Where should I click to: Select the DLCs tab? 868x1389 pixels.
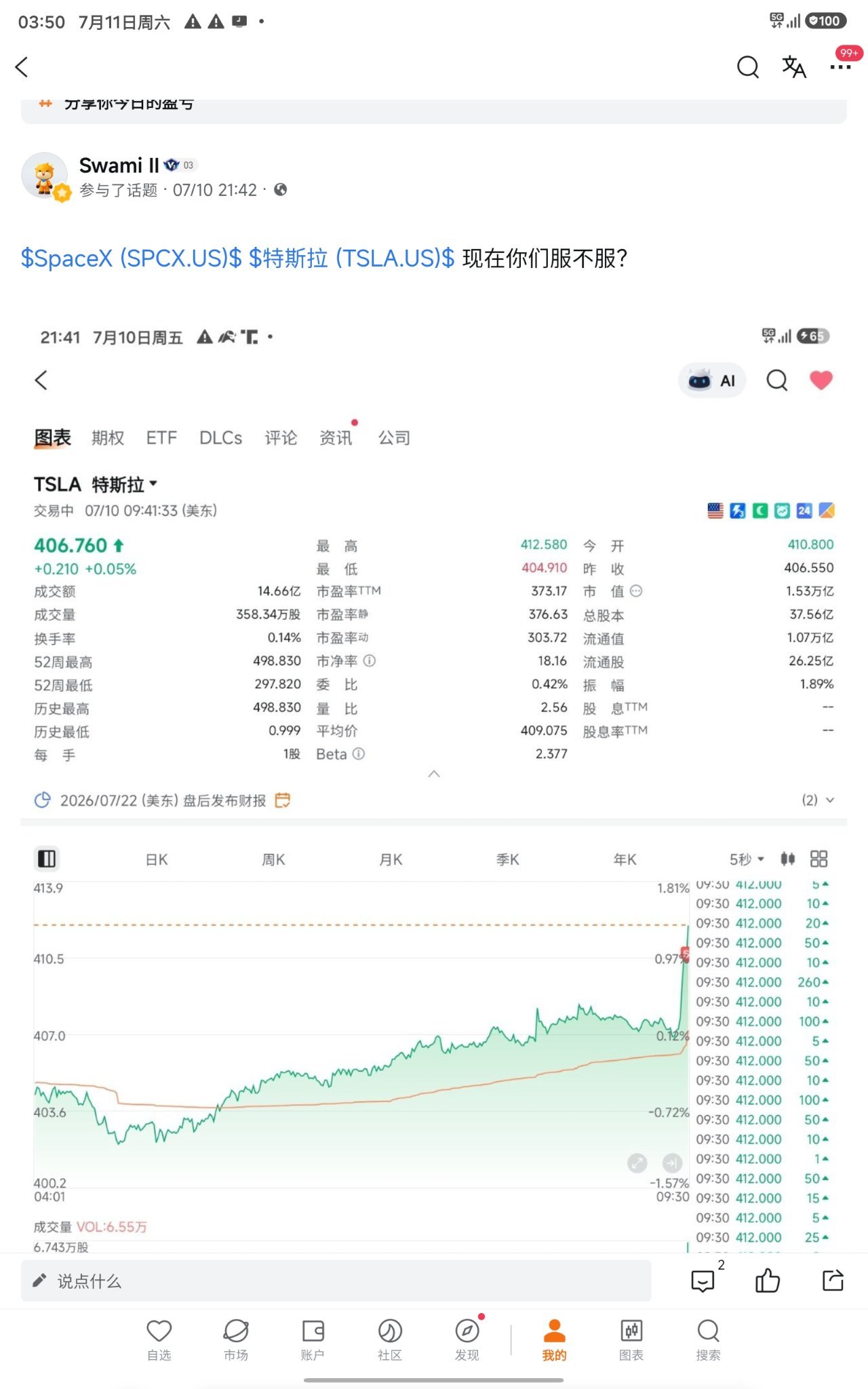pos(220,438)
